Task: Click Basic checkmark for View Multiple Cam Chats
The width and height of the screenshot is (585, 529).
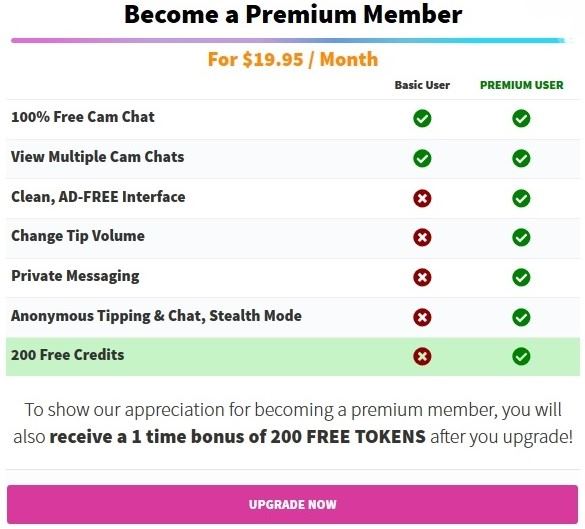Action: (x=422, y=159)
